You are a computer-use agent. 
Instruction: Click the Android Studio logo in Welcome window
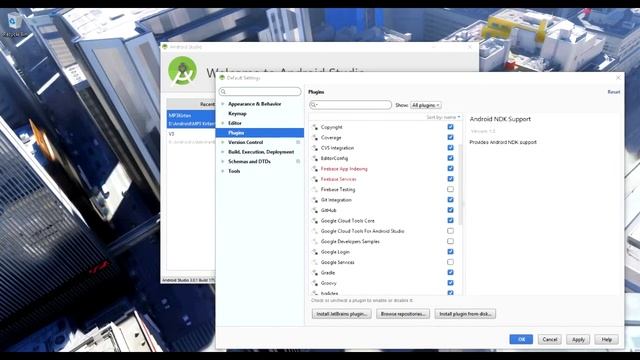point(182,71)
